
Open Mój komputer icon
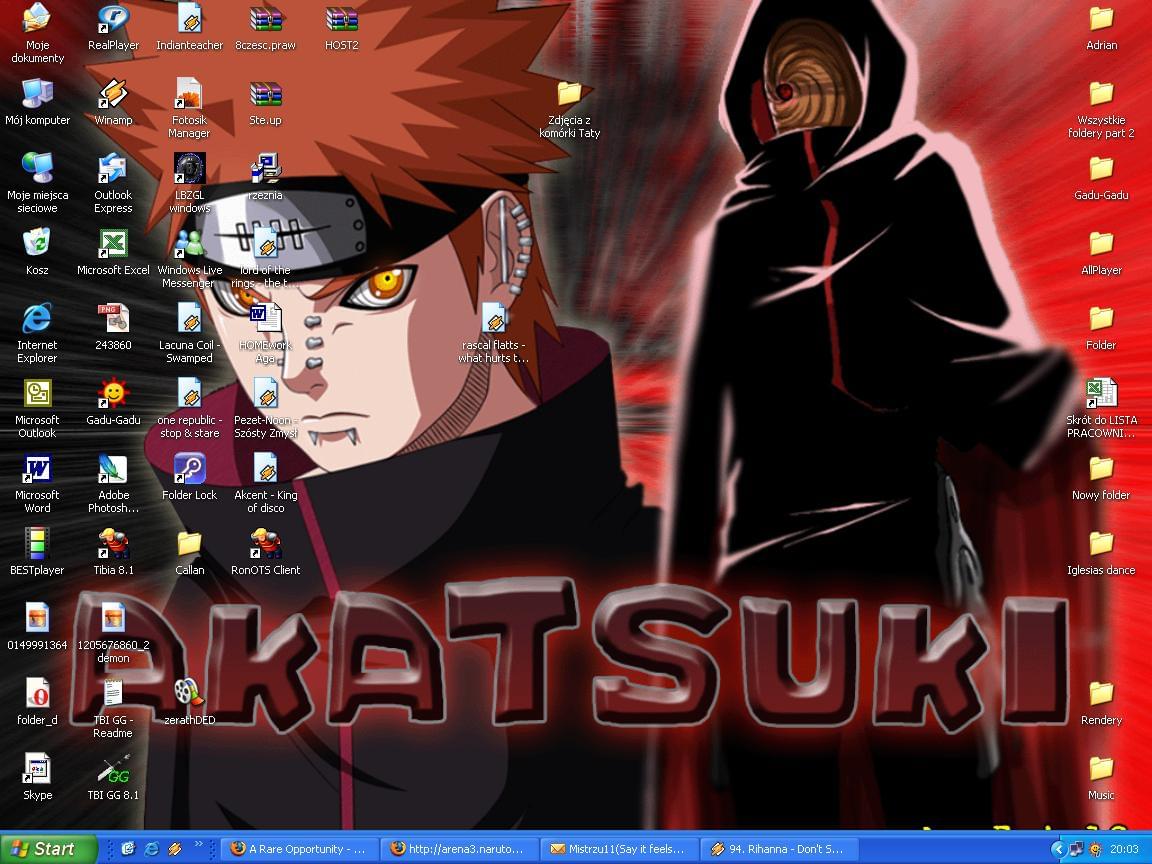coord(37,93)
